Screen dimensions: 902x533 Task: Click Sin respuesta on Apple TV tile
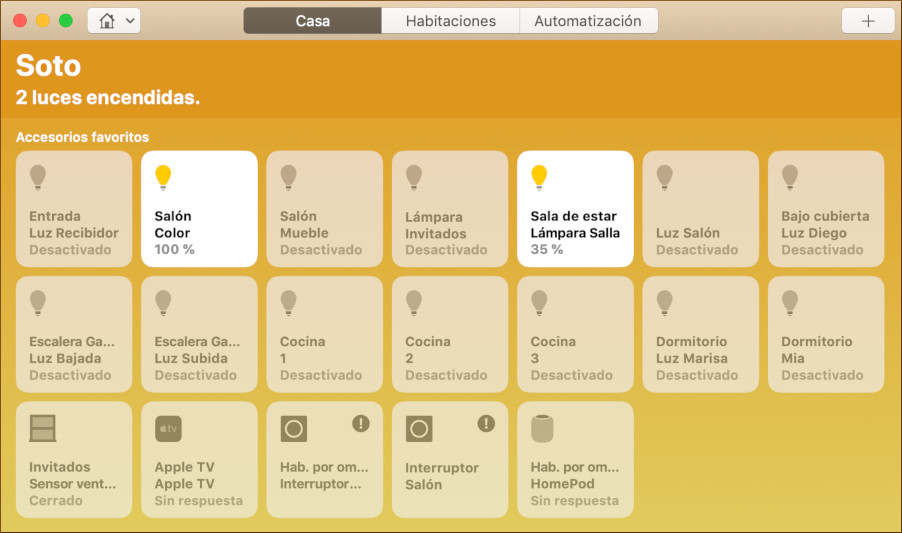198,500
